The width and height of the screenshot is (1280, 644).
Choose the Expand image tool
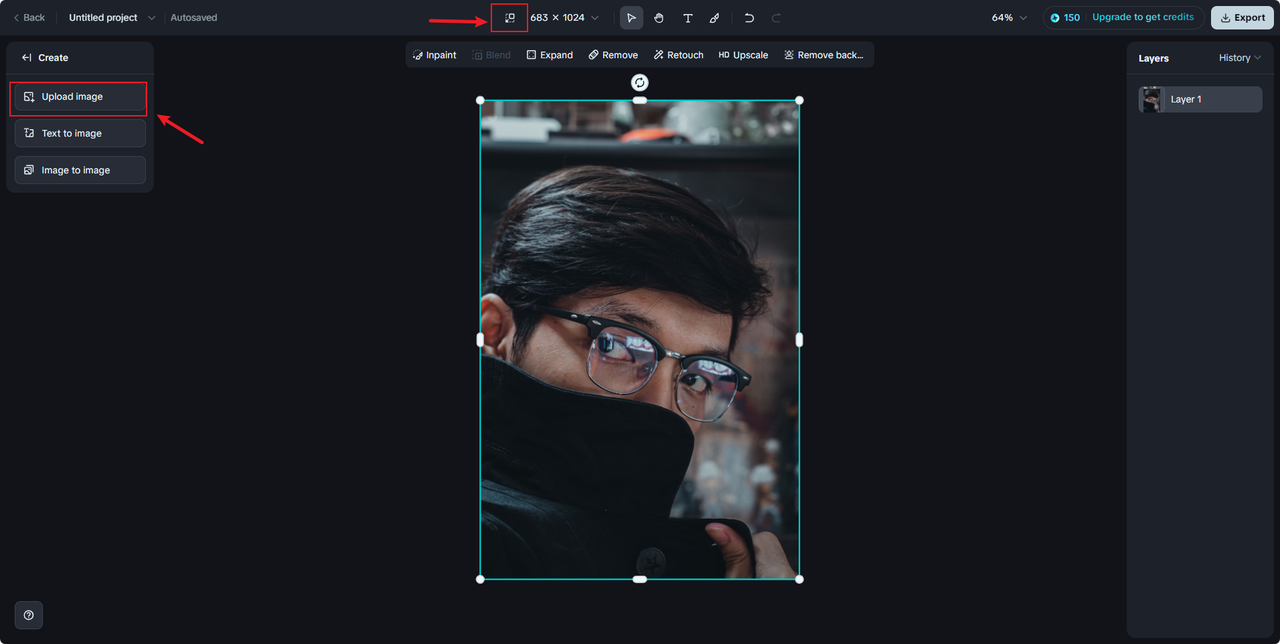(x=550, y=55)
